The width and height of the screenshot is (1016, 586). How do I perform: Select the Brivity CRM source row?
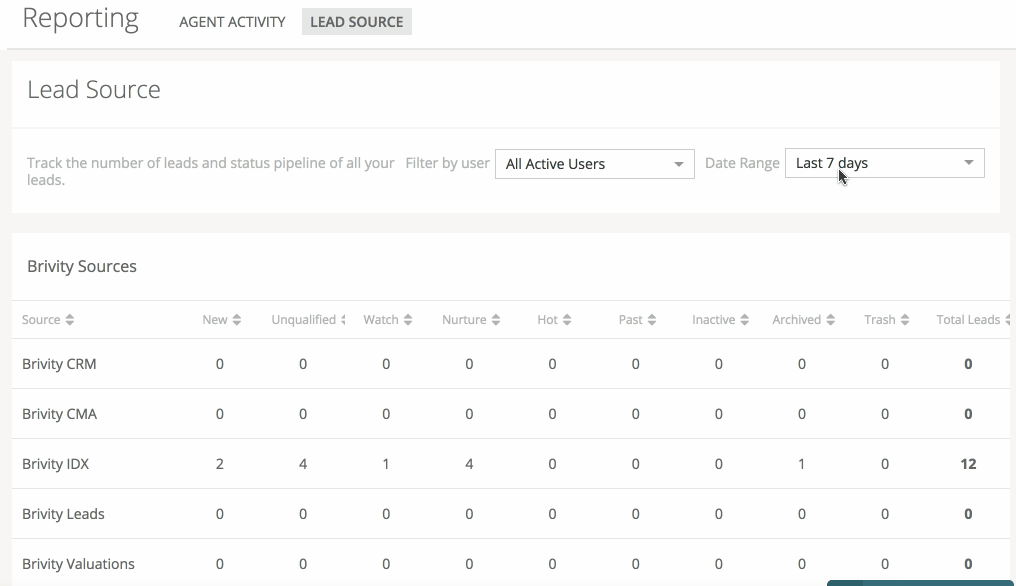click(511, 364)
